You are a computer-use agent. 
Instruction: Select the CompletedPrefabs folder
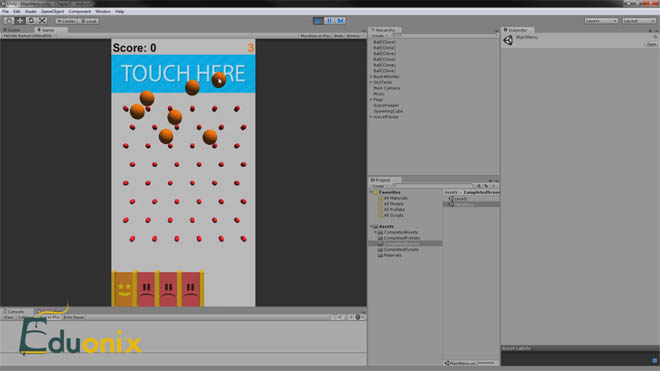(401, 238)
